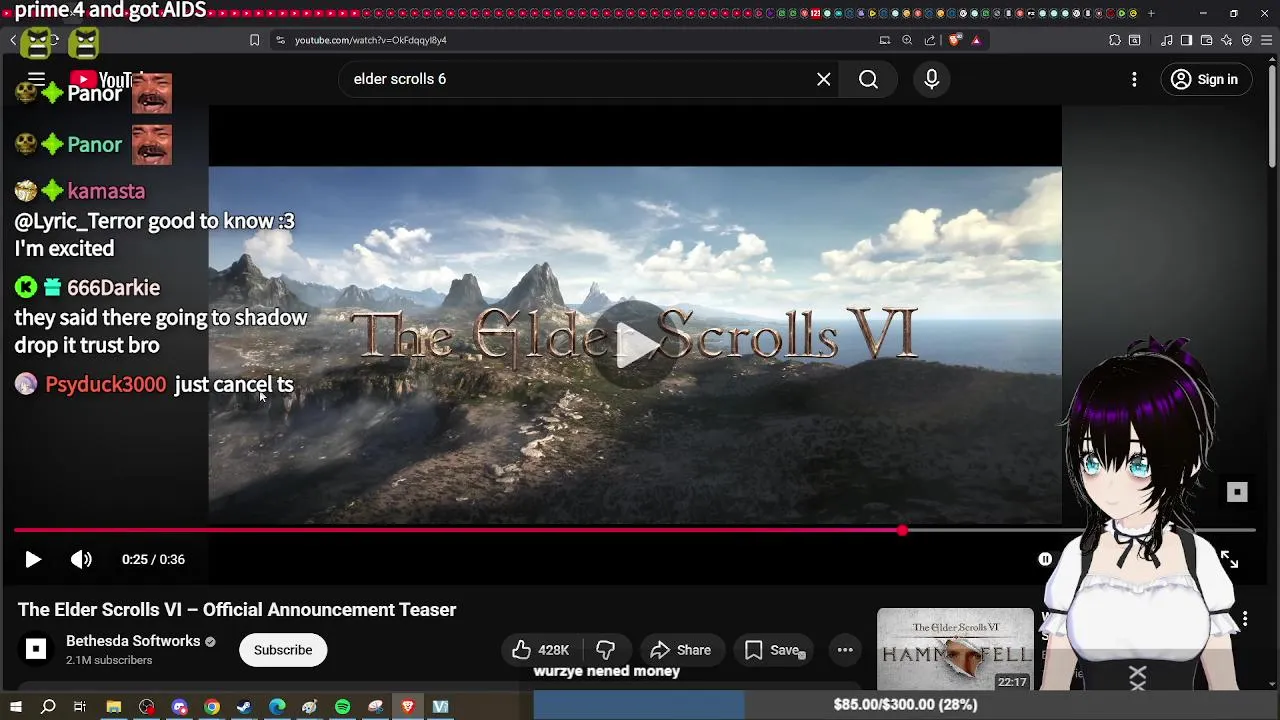
Task: Open File Explorer from the taskbar
Action: (x=114, y=707)
